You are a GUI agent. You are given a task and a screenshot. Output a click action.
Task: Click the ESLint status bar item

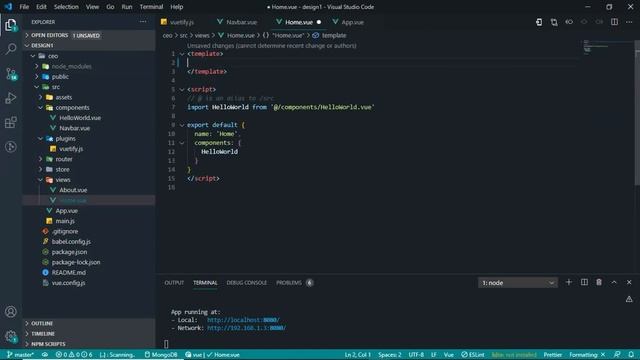[473, 355]
